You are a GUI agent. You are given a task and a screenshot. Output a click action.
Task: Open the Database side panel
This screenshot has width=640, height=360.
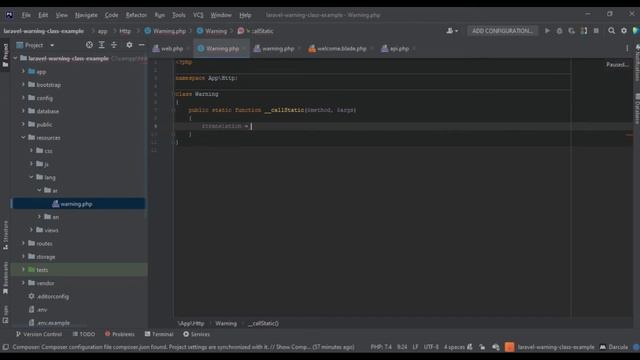637,109
